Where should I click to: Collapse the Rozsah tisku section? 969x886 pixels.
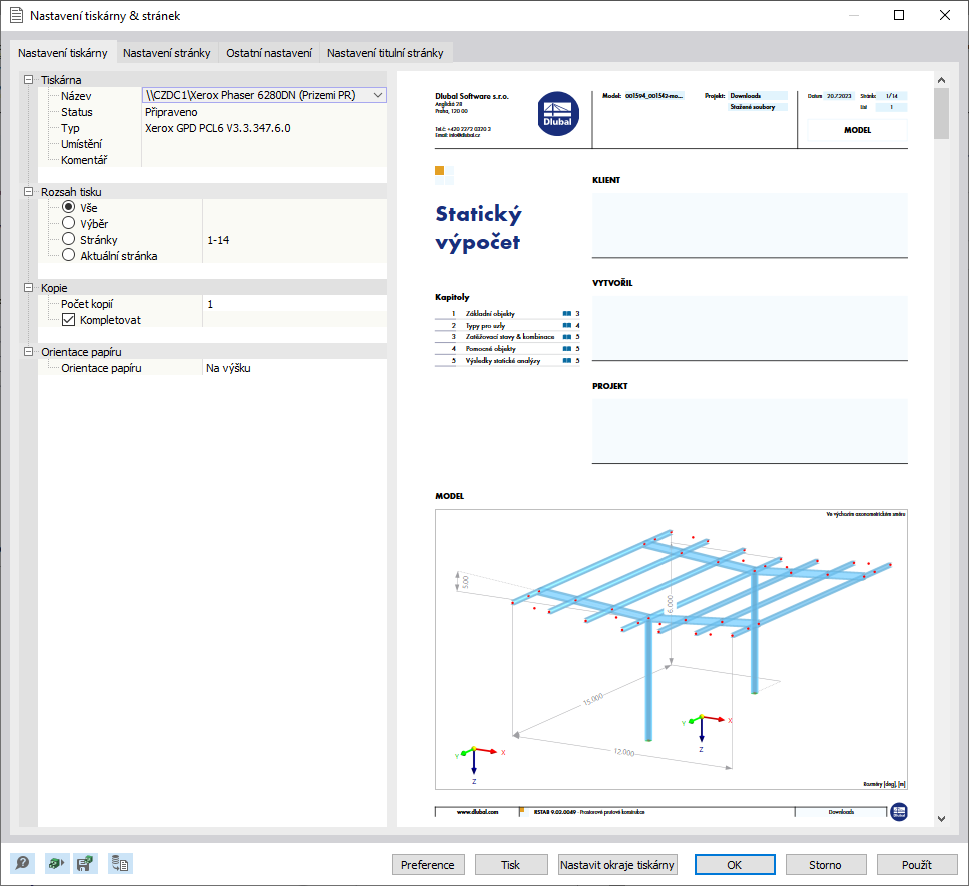click(28, 192)
